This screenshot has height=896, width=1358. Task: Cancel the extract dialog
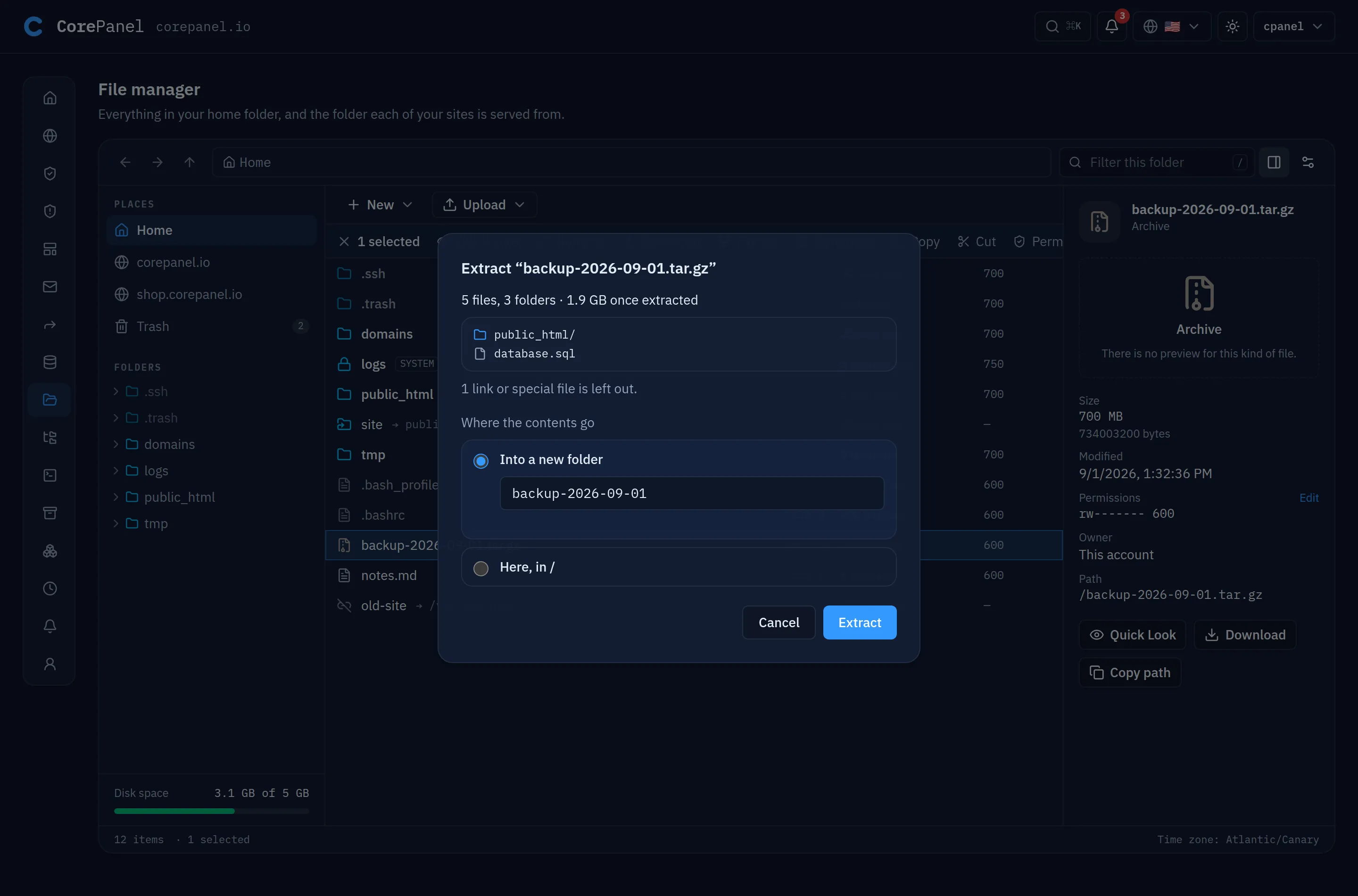(778, 622)
